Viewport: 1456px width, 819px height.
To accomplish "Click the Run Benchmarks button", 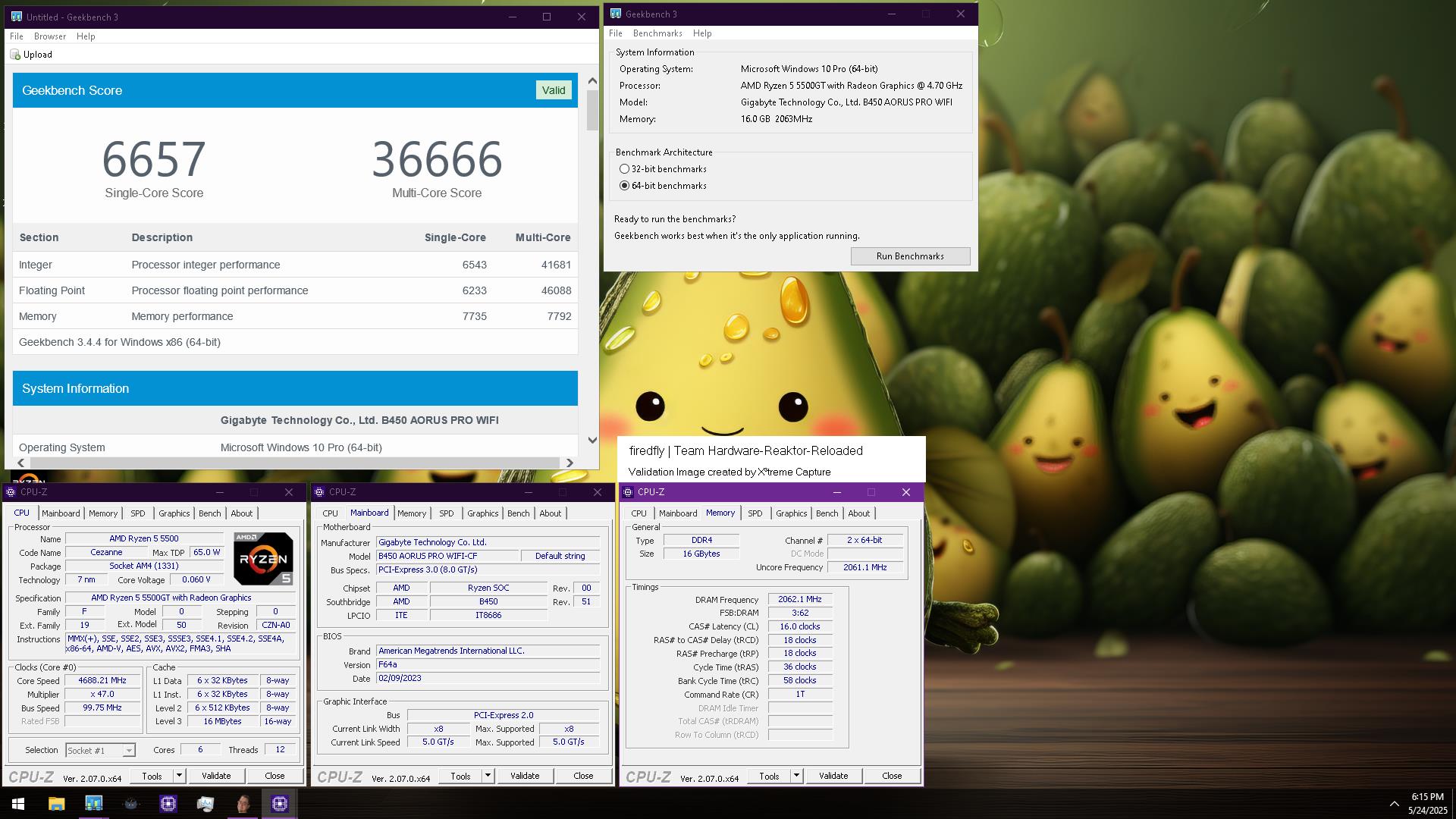I will pyautogui.click(x=910, y=256).
